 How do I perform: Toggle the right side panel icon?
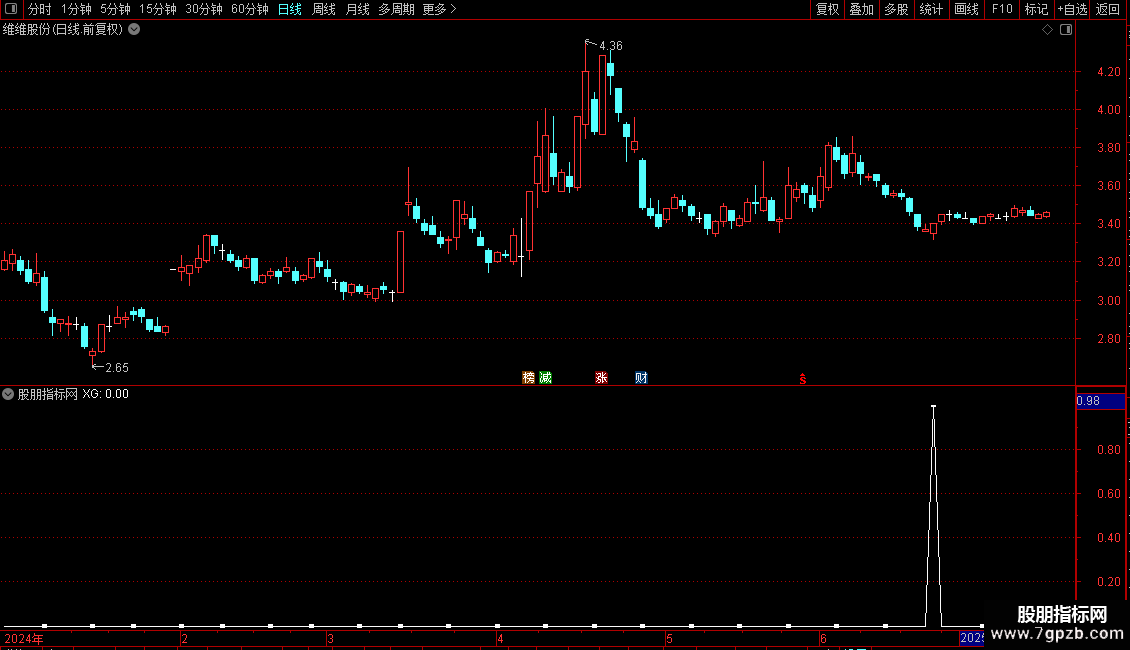[1066, 30]
